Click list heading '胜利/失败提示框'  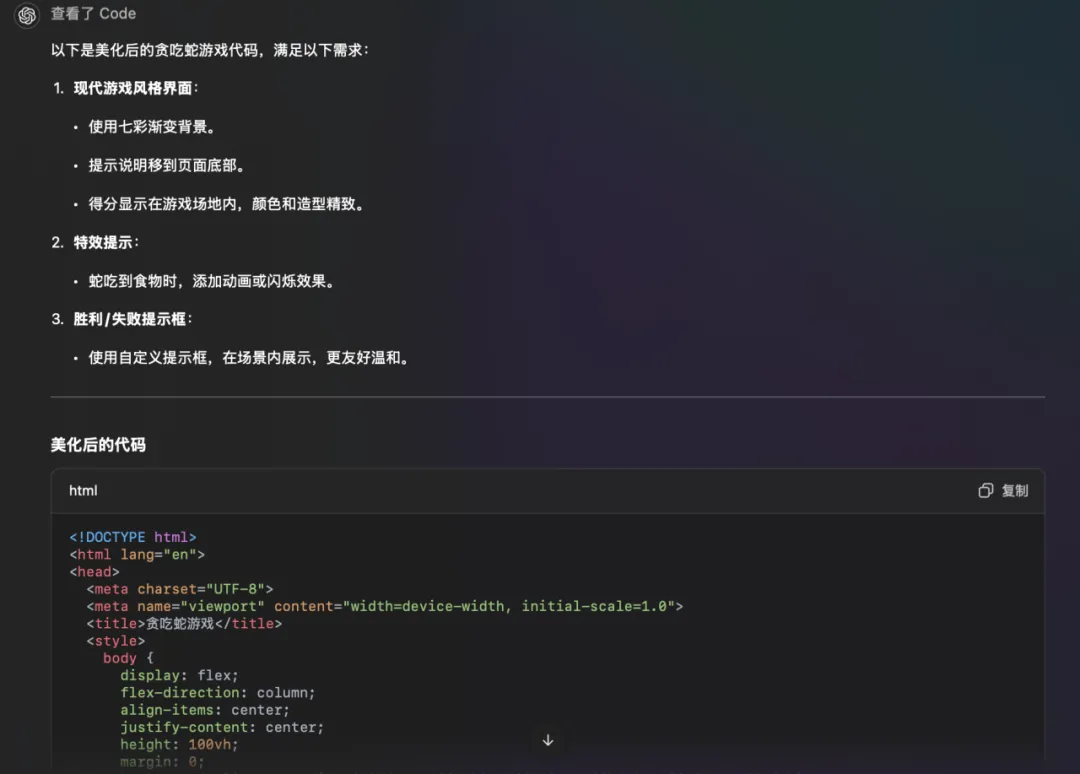click(129, 319)
